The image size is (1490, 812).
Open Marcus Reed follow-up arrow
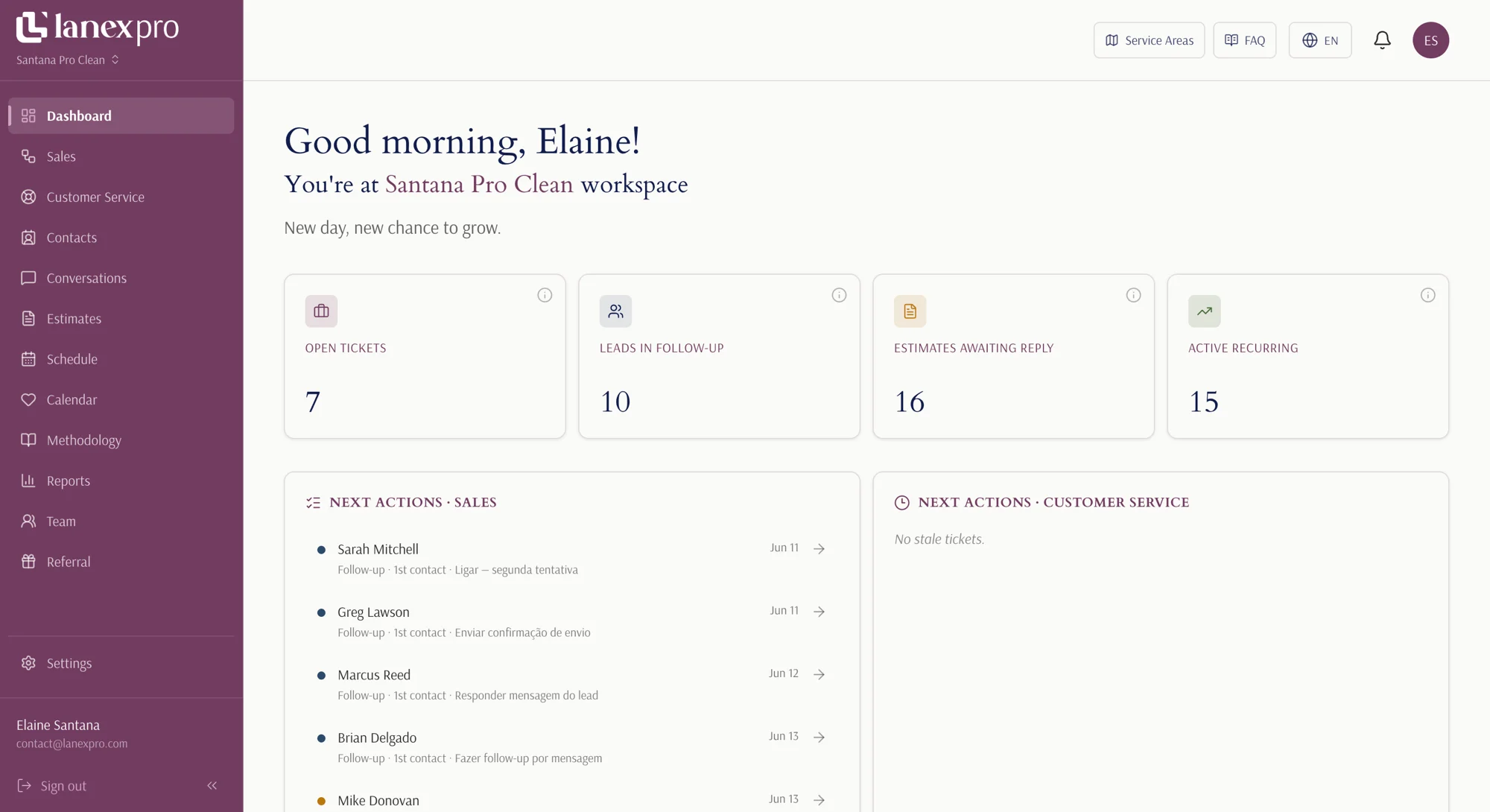coord(819,674)
